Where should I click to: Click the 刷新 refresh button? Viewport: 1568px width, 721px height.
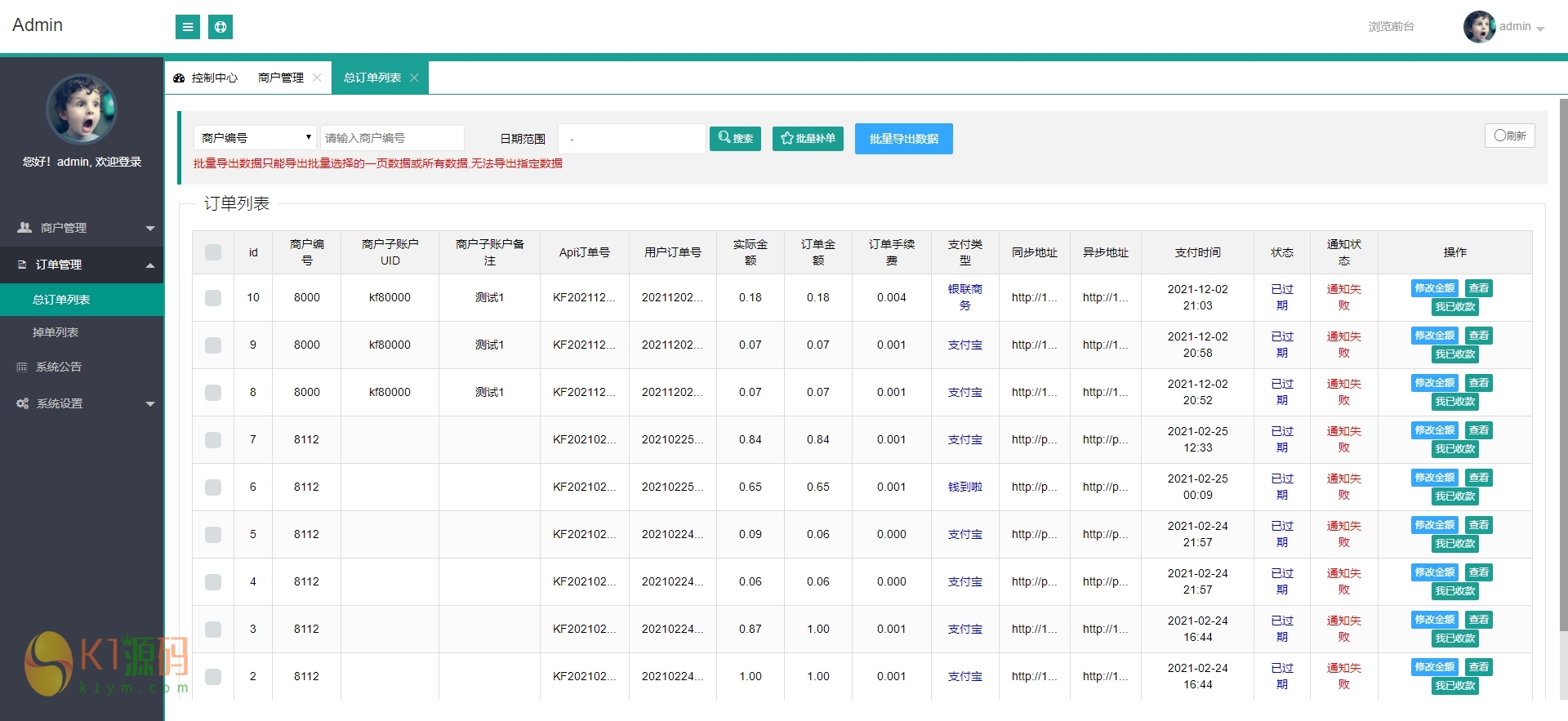[1509, 136]
